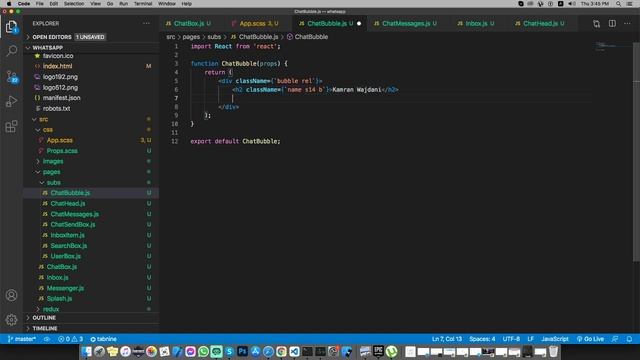Image resolution: width=640 pixels, height=360 pixels.
Task: Open uTorrent from the Dock
Action: (391, 351)
